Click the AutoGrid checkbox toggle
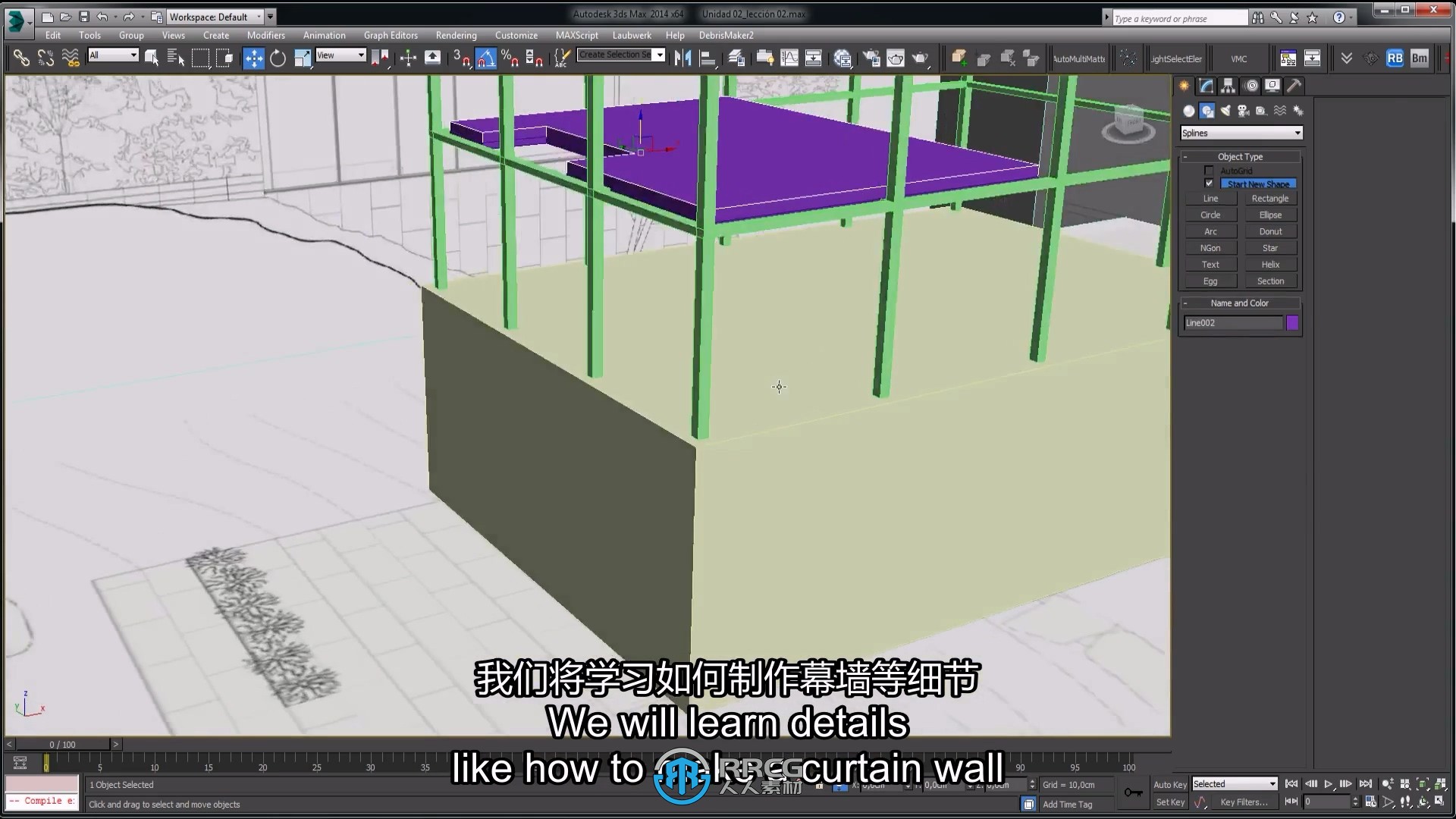1456x819 pixels. [x=1208, y=170]
